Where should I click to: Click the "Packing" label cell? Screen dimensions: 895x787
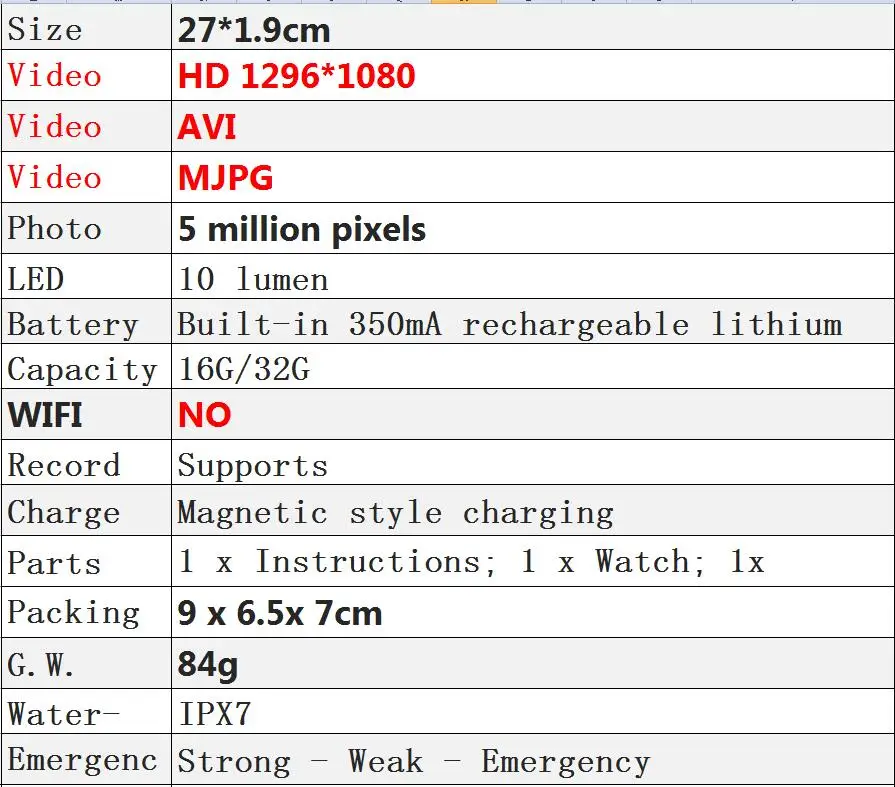86,612
